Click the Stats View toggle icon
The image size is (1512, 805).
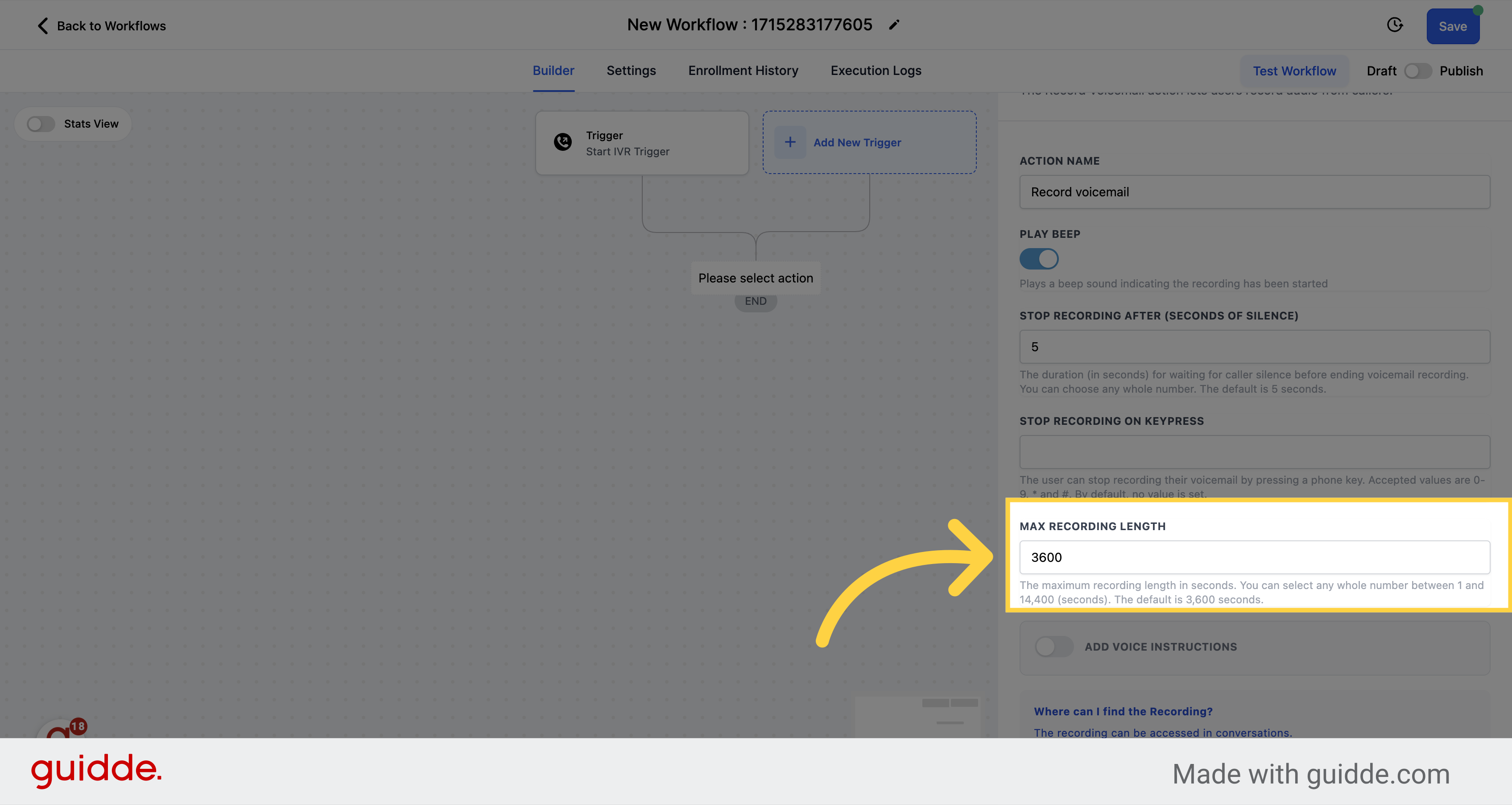coord(40,124)
